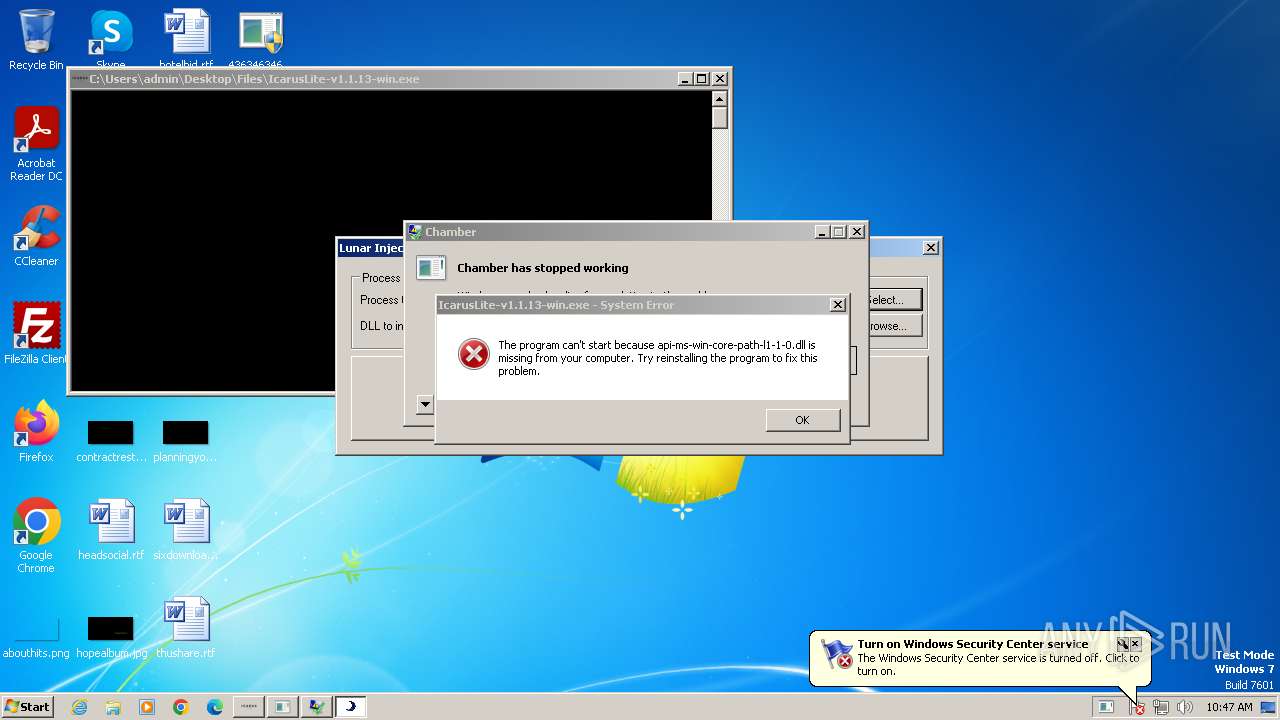Screen dimensions: 1280x720
Task: Open the headsocial.rtf document icon
Action: pyautogui.click(x=111, y=530)
